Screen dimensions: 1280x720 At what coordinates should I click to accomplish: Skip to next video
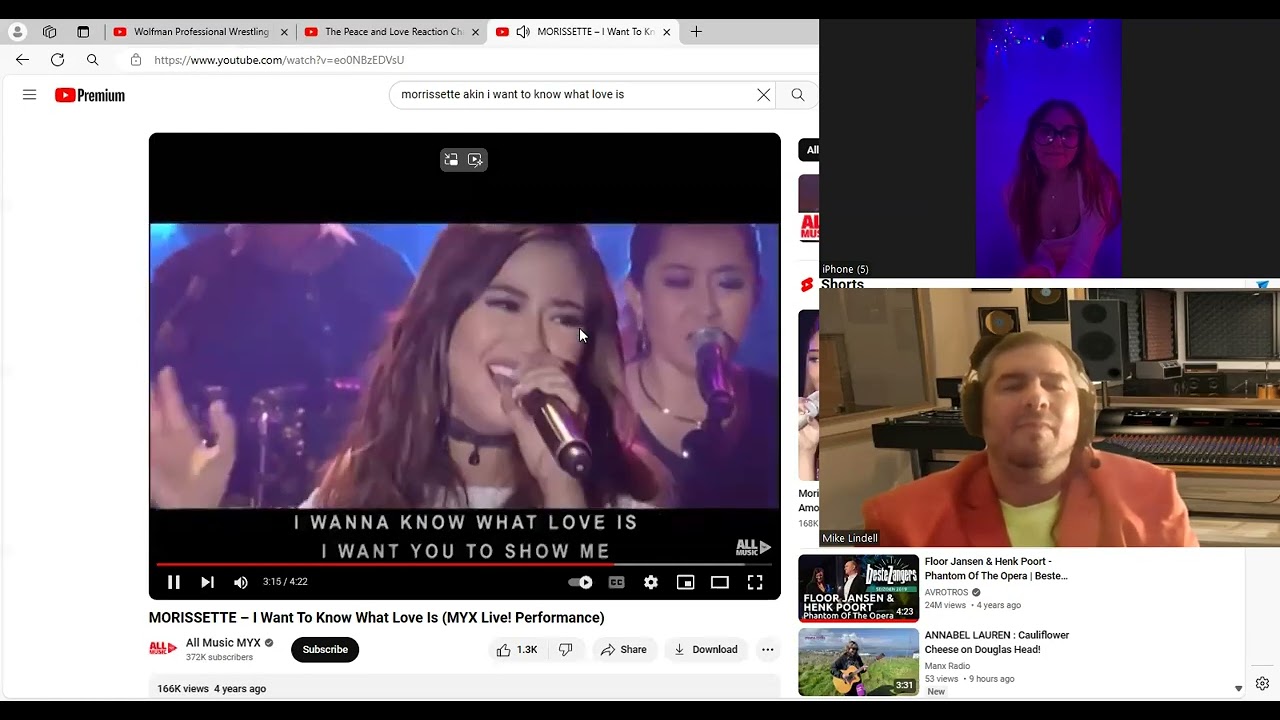coord(207,582)
